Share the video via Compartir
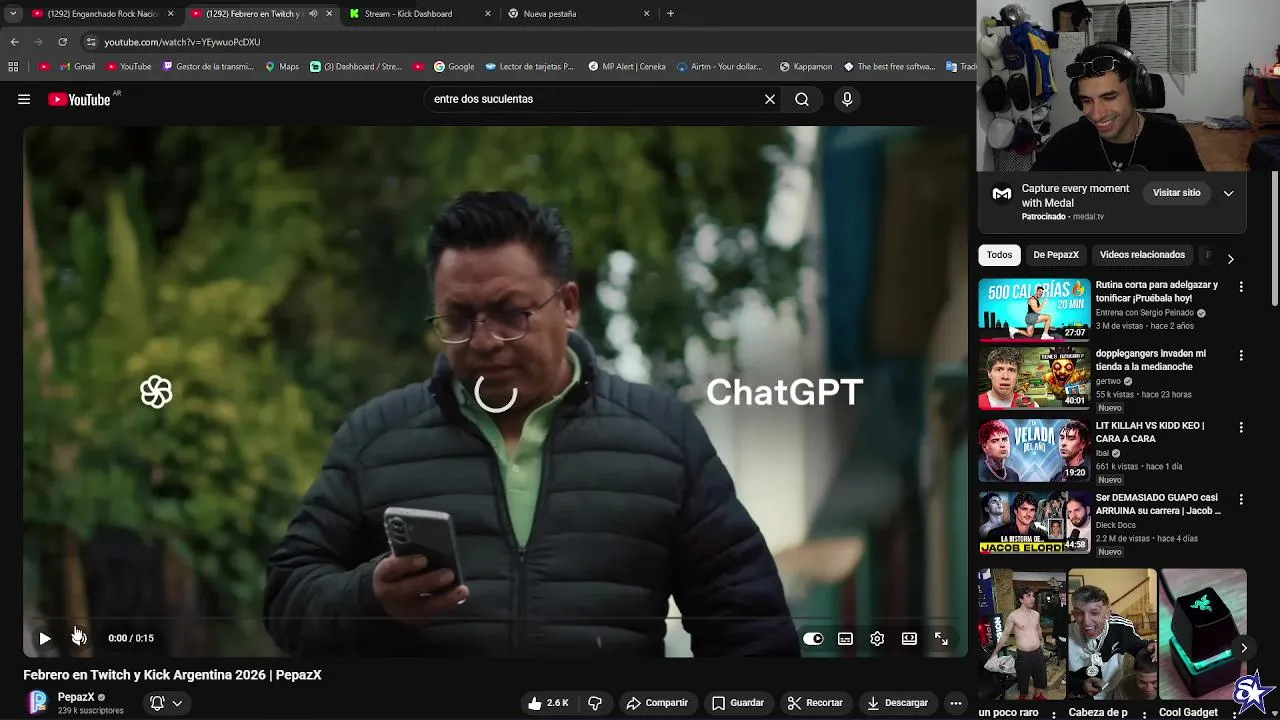The width and height of the screenshot is (1280, 720). [x=657, y=703]
